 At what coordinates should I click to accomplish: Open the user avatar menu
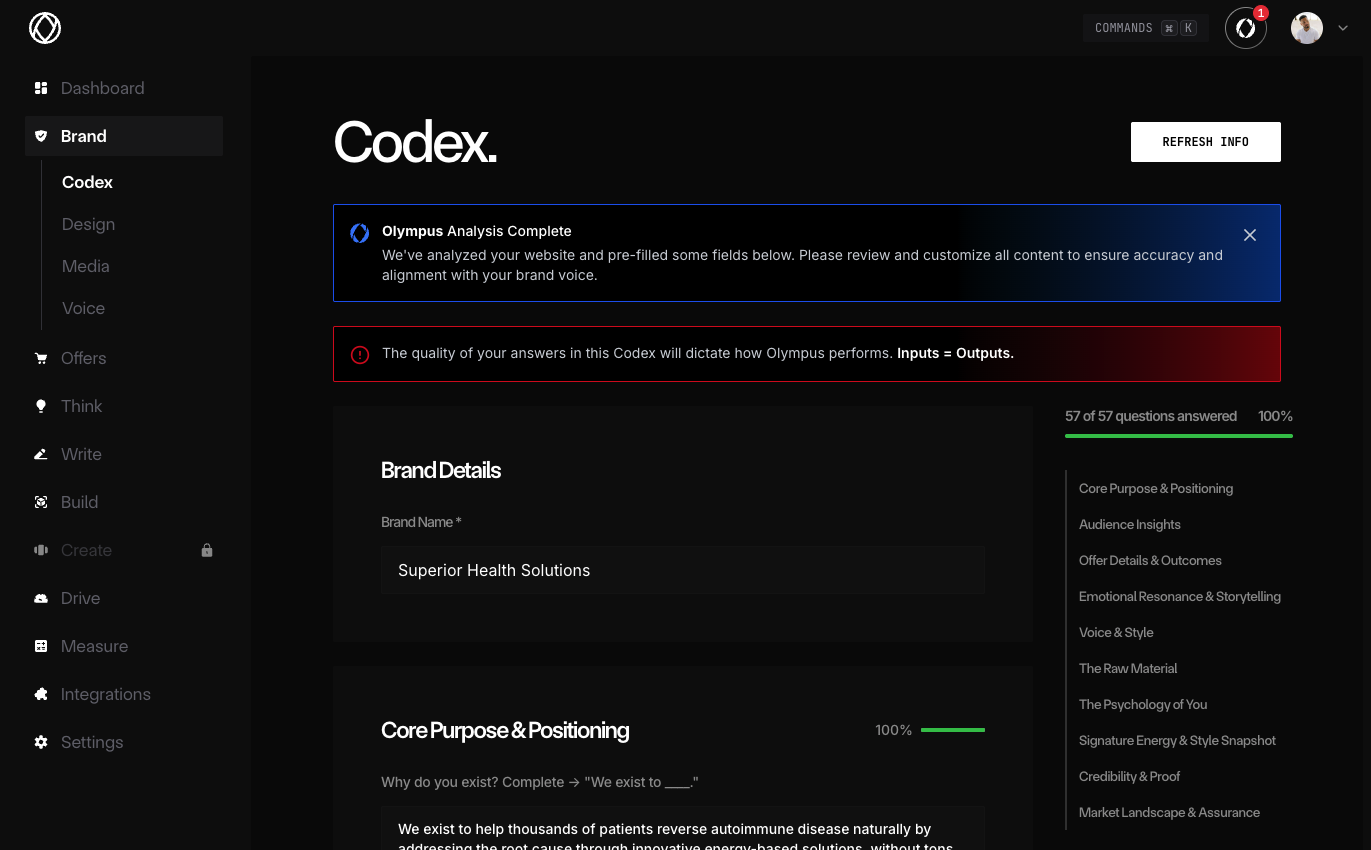click(1306, 28)
